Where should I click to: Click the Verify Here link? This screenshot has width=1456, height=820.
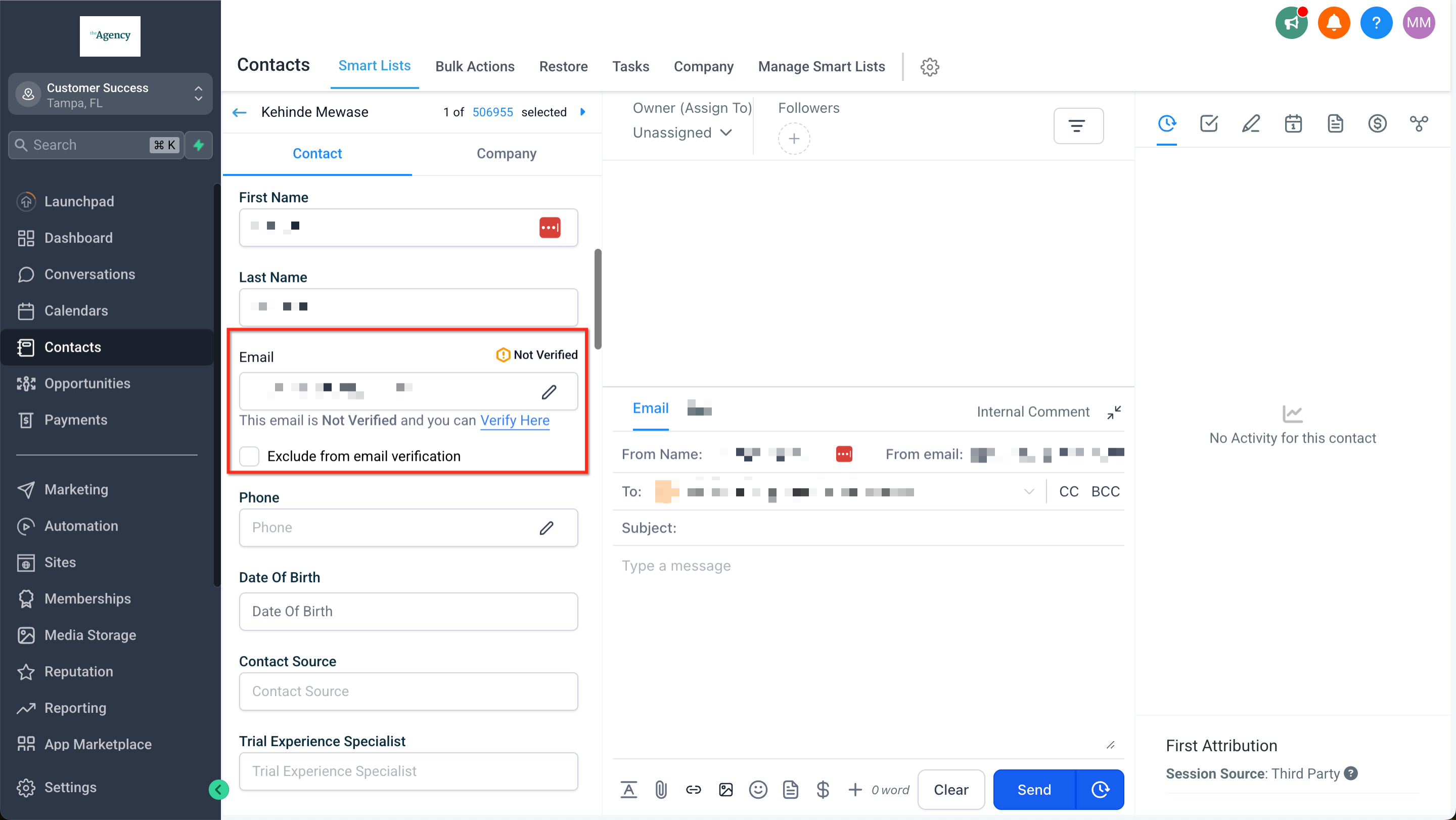coord(514,420)
